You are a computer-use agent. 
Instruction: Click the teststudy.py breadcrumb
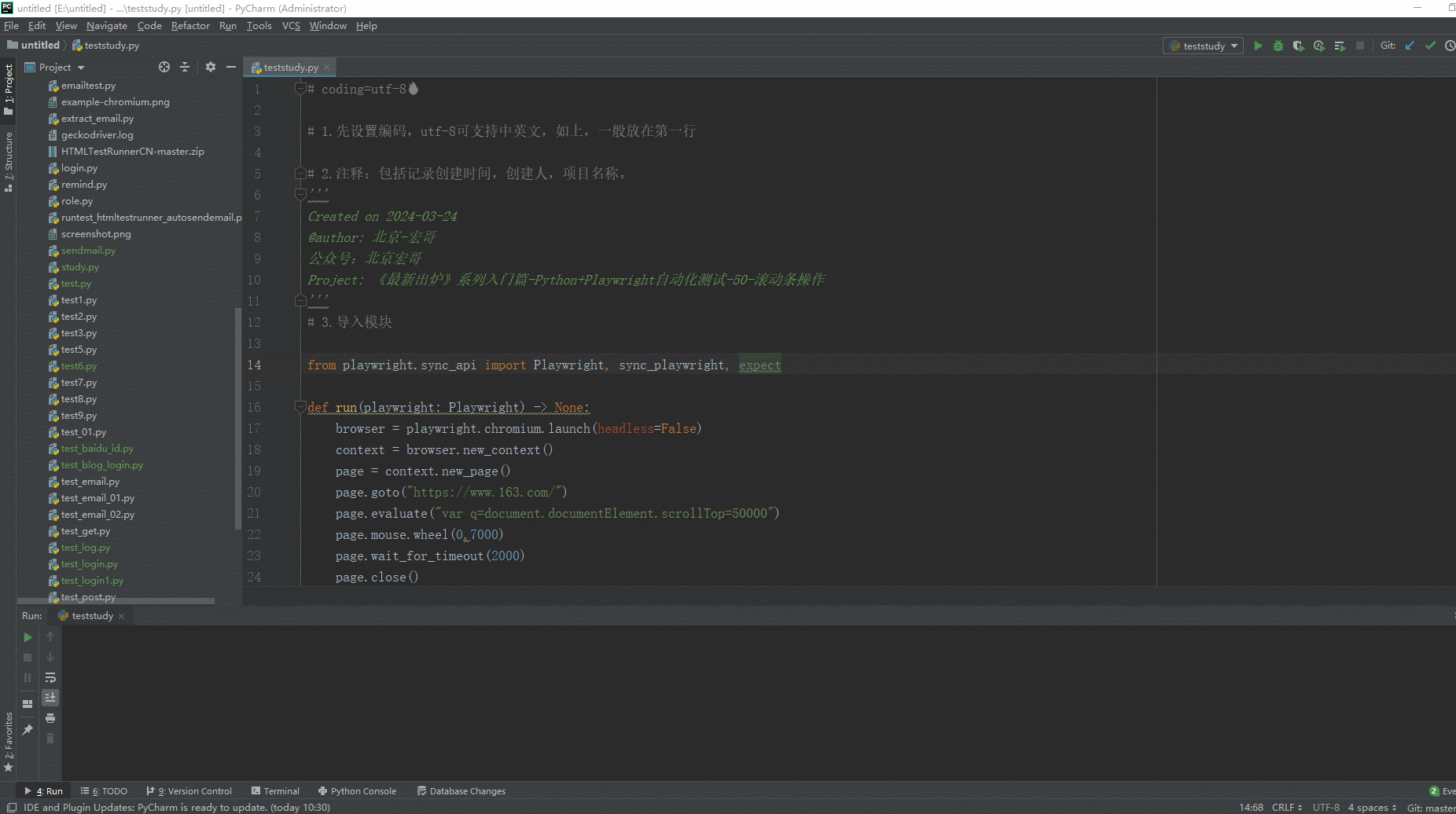(106, 45)
